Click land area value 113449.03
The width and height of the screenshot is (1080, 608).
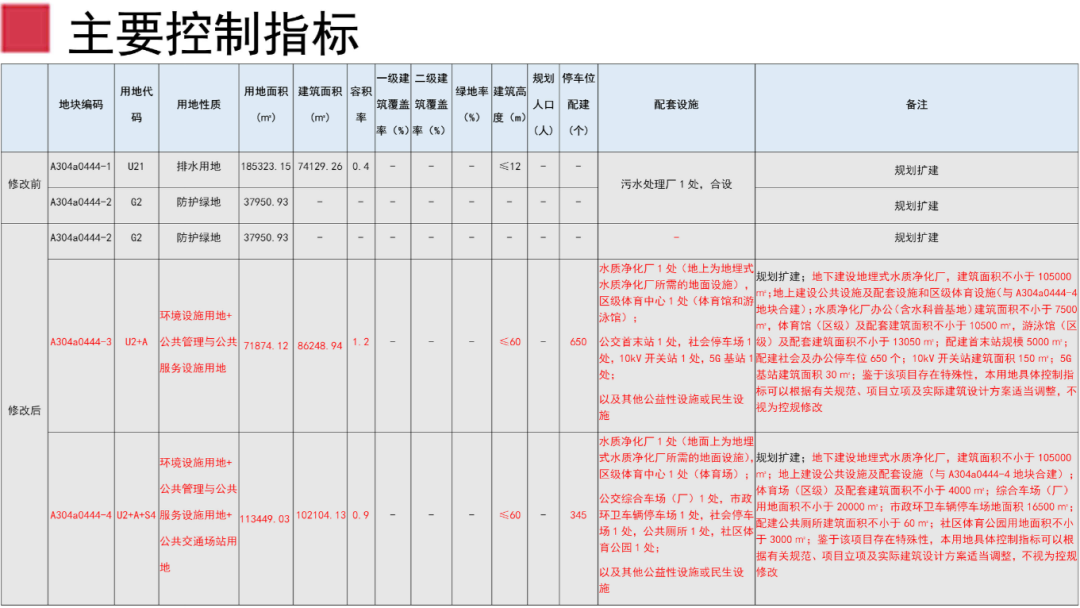pos(266,518)
